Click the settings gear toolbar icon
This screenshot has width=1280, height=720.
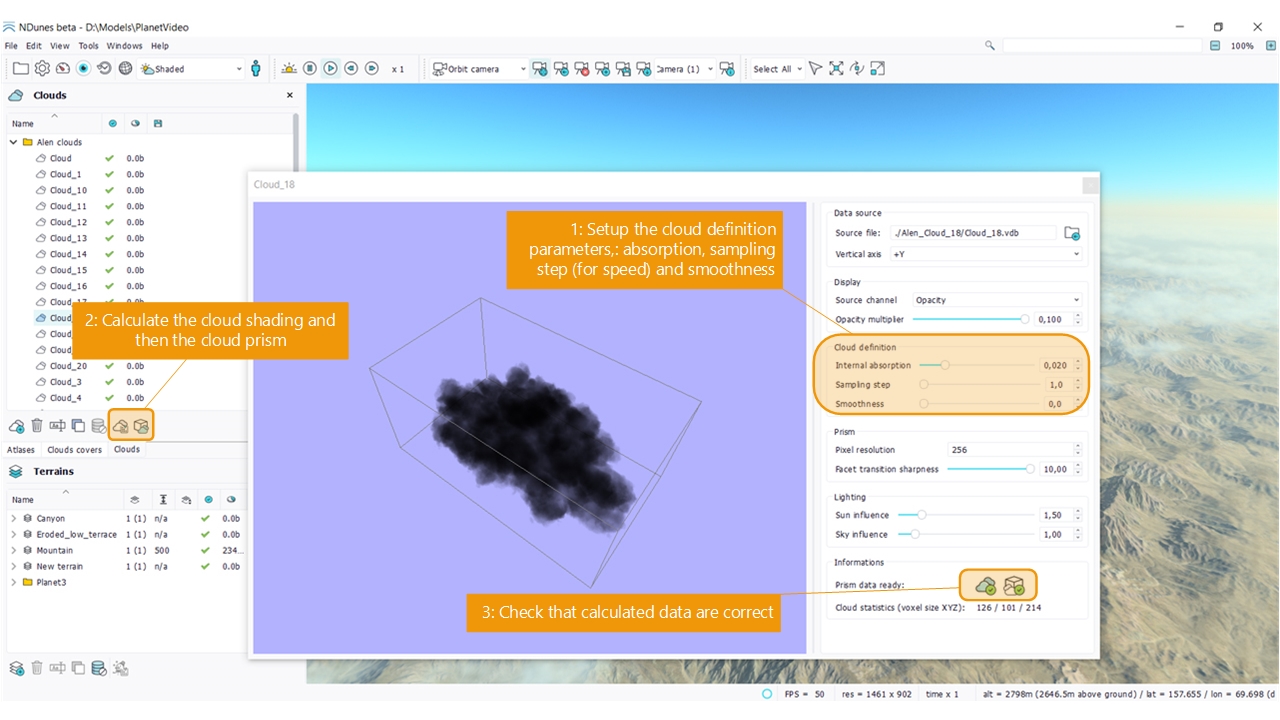point(42,69)
